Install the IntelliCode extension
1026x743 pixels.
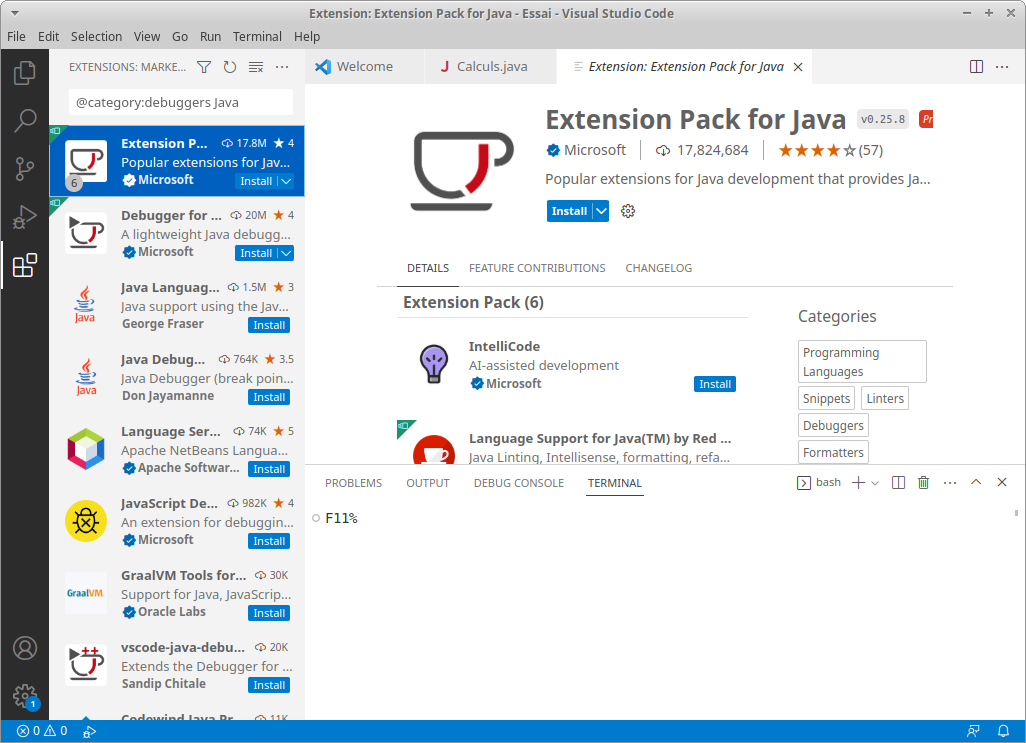pyautogui.click(x=715, y=384)
